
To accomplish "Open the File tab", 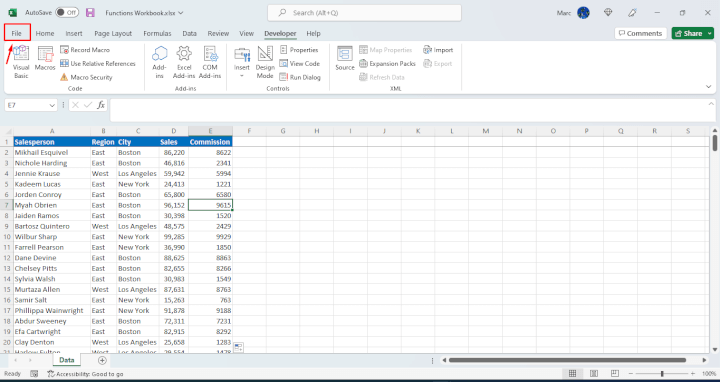I will coord(17,33).
